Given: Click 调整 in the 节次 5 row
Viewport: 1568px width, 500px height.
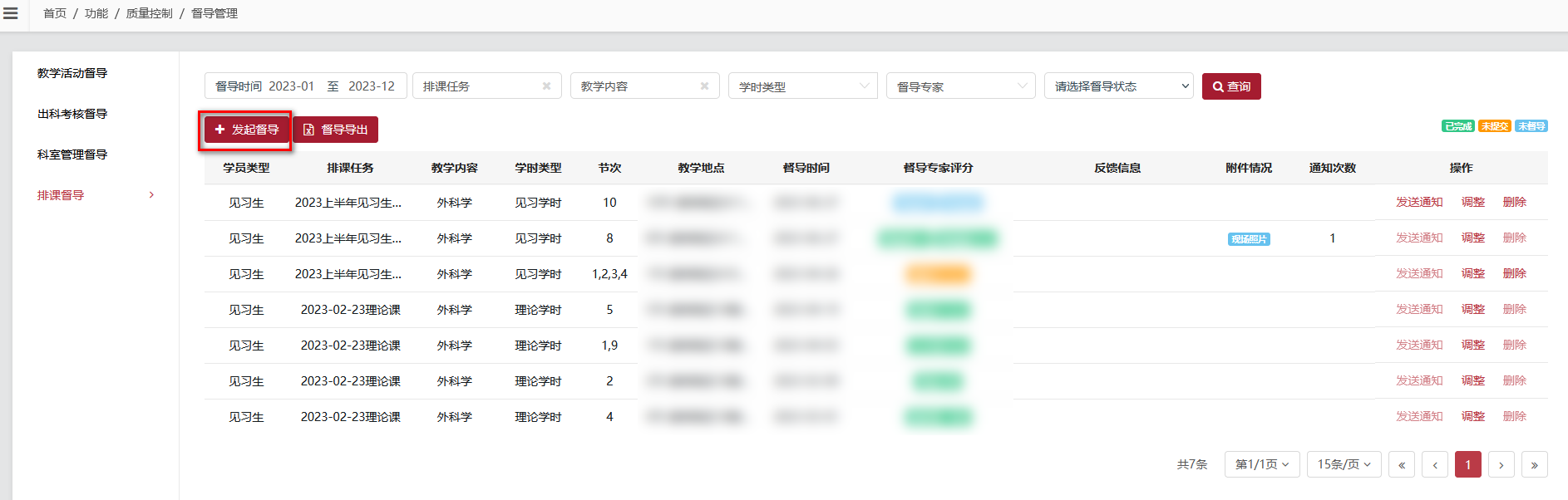Looking at the screenshot, I should pos(1473,309).
